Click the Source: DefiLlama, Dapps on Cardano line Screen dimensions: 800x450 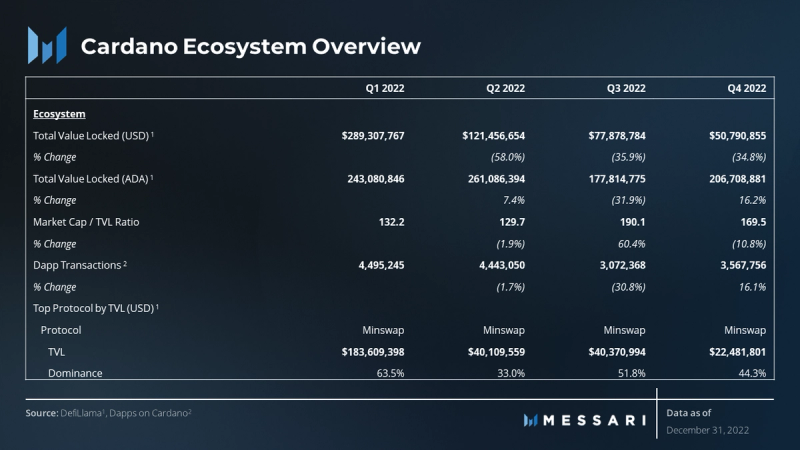pos(109,413)
